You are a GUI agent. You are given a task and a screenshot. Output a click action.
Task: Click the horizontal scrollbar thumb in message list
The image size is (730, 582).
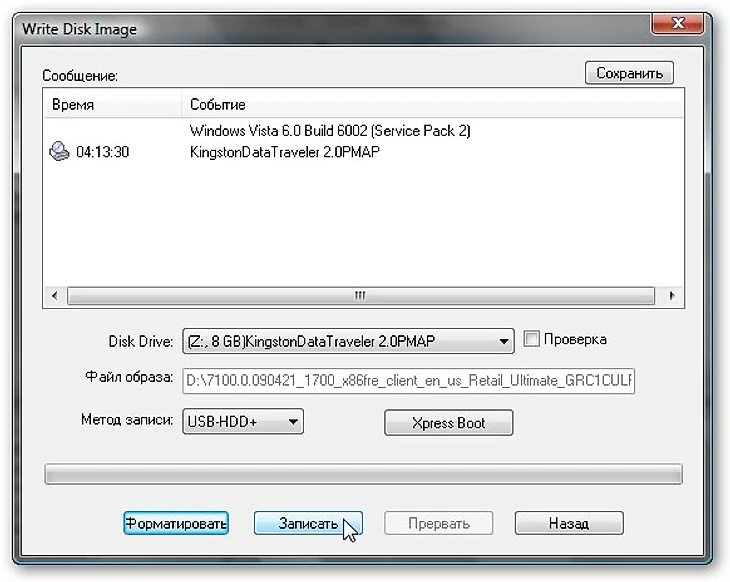pos(360,296)
